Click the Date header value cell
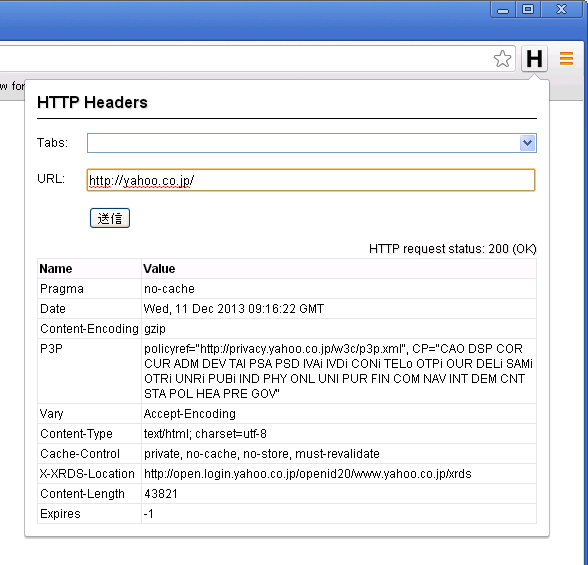 pos(339,309)
